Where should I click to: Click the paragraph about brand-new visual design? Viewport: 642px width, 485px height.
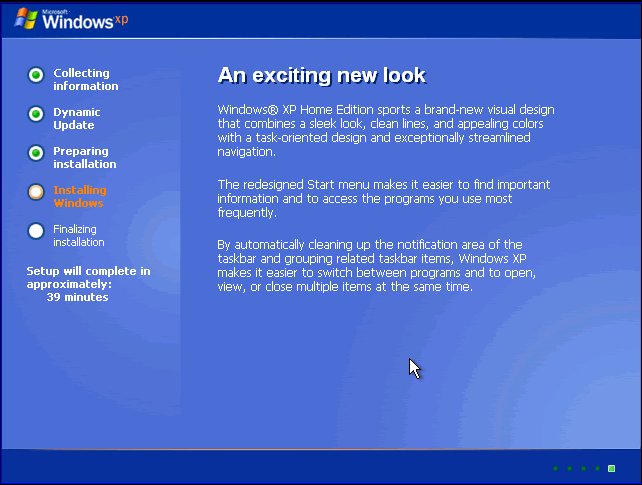click(x=385, y=131)
